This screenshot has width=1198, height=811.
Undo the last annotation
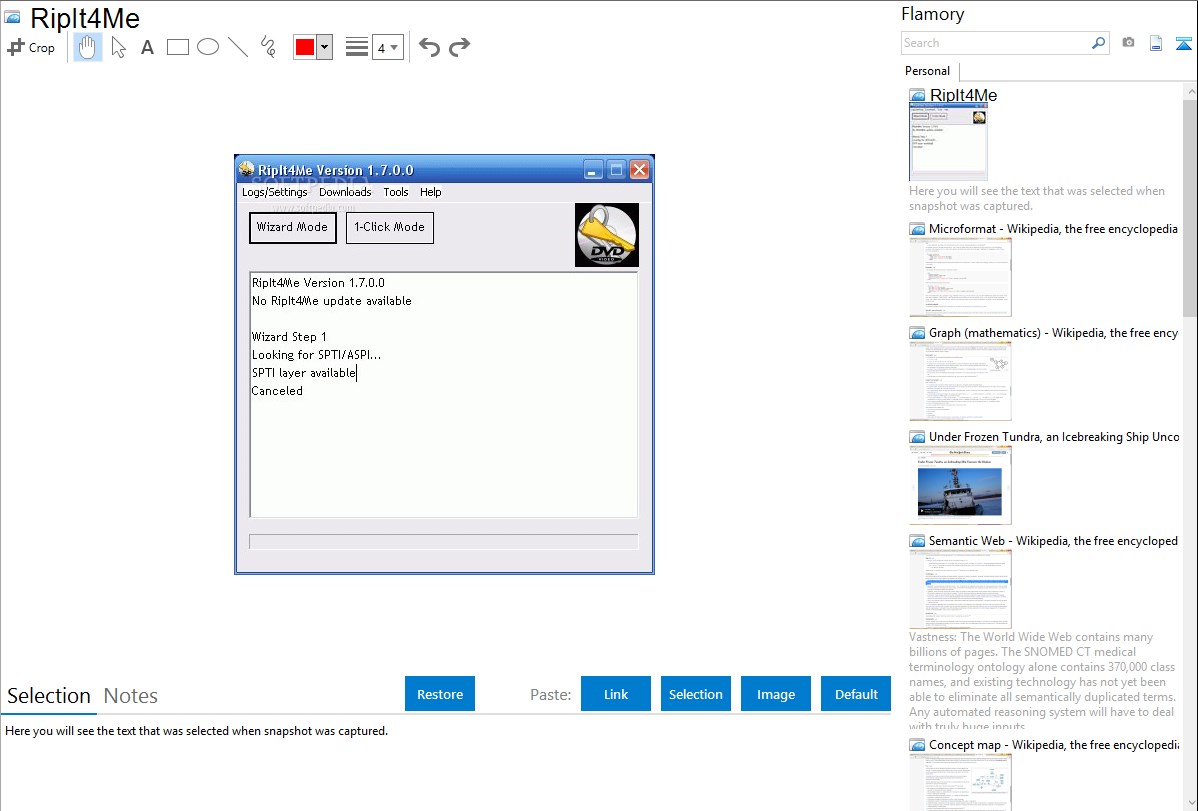[x=429, y=47]
